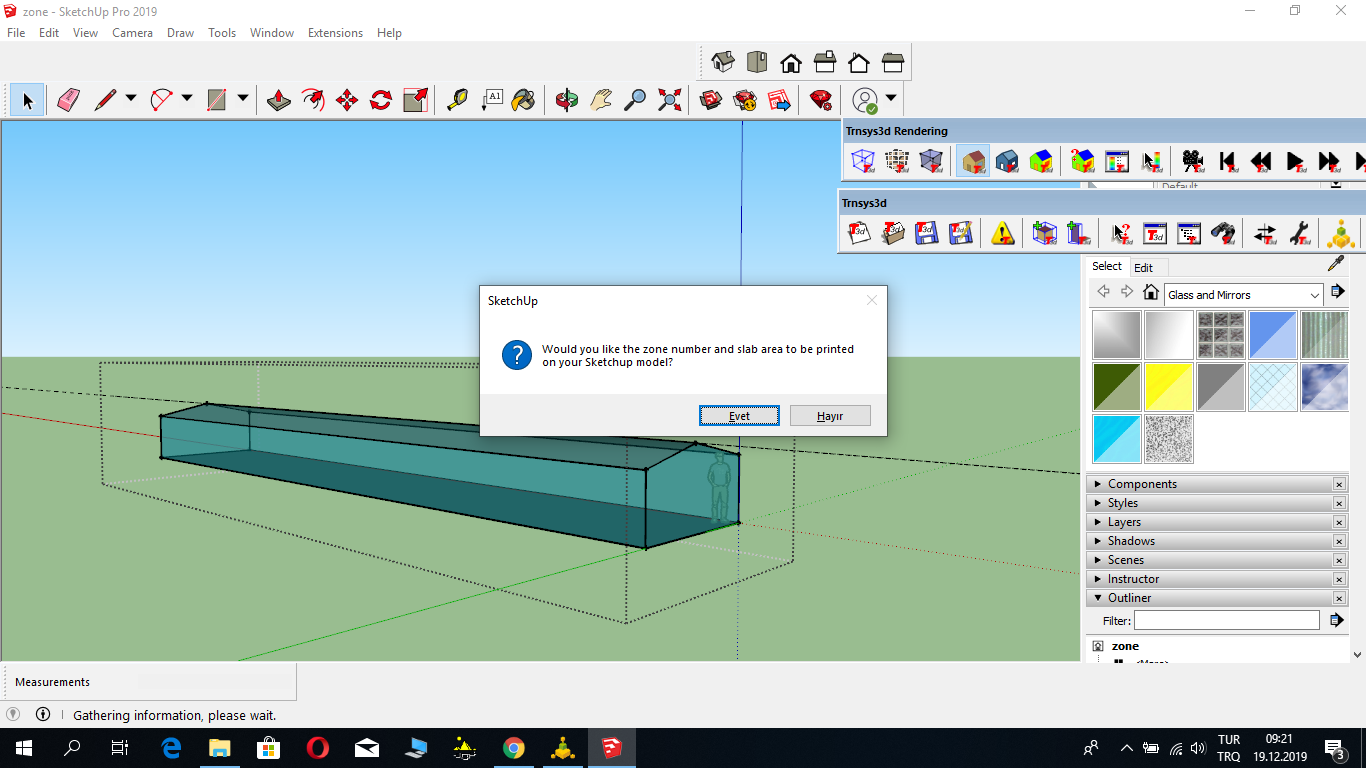Select the Zoom magnifier tool

click(635, 100)
